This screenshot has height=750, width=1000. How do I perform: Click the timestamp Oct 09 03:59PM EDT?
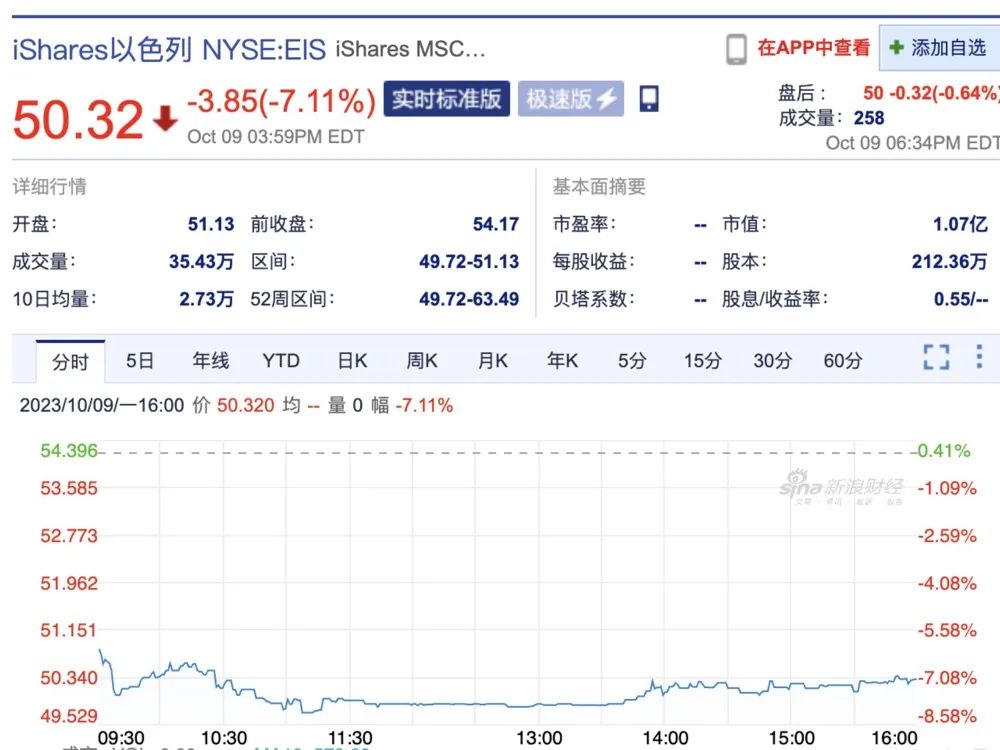276,136
